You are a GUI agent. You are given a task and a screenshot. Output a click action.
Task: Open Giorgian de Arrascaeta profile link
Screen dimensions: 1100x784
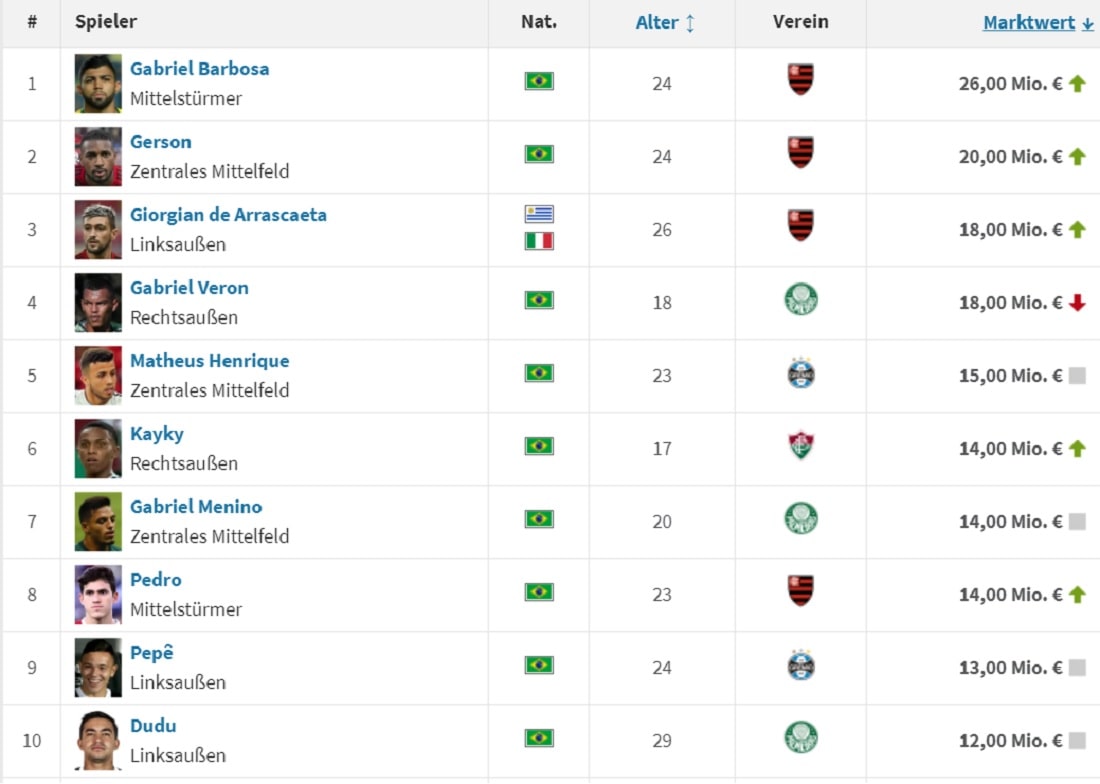[228, 215]
